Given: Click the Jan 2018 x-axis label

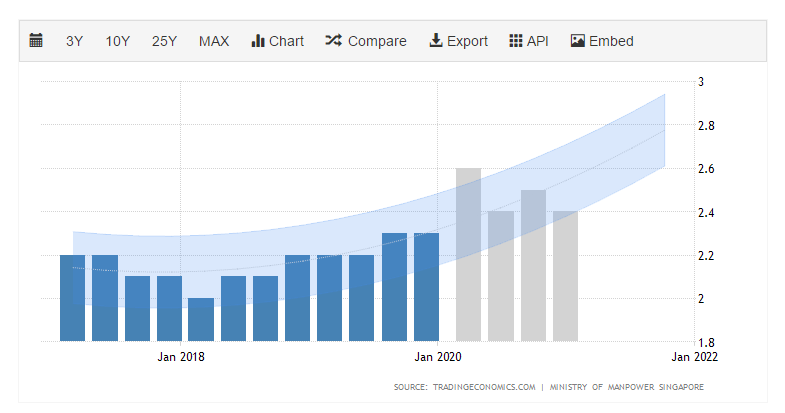Looking at the screenshot, I should pos(181,355).
